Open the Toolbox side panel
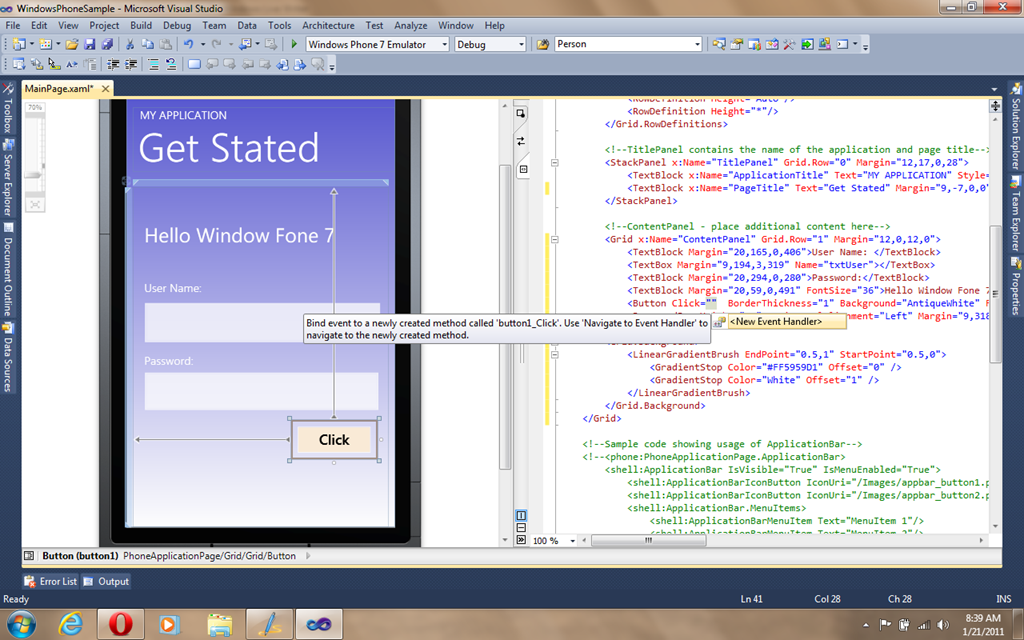This screenshot has width=1024, height=640. 7,116
